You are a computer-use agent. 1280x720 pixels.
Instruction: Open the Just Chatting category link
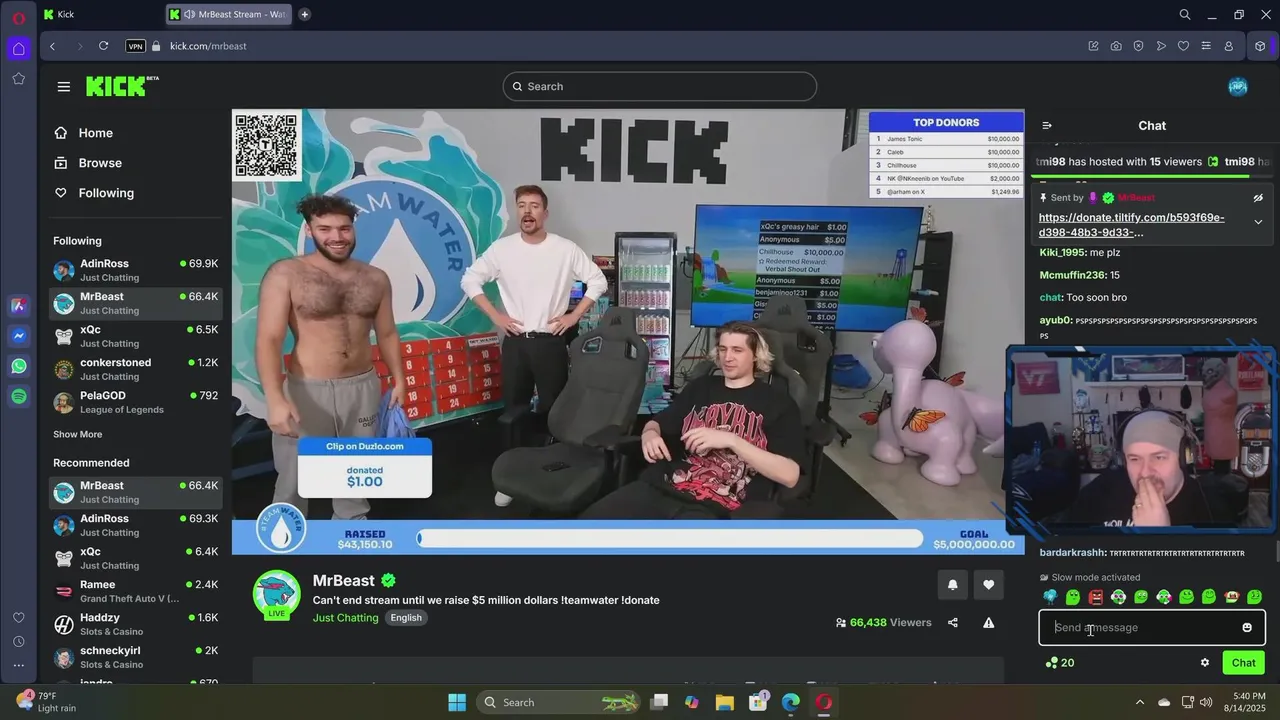(x=346, y=618)
